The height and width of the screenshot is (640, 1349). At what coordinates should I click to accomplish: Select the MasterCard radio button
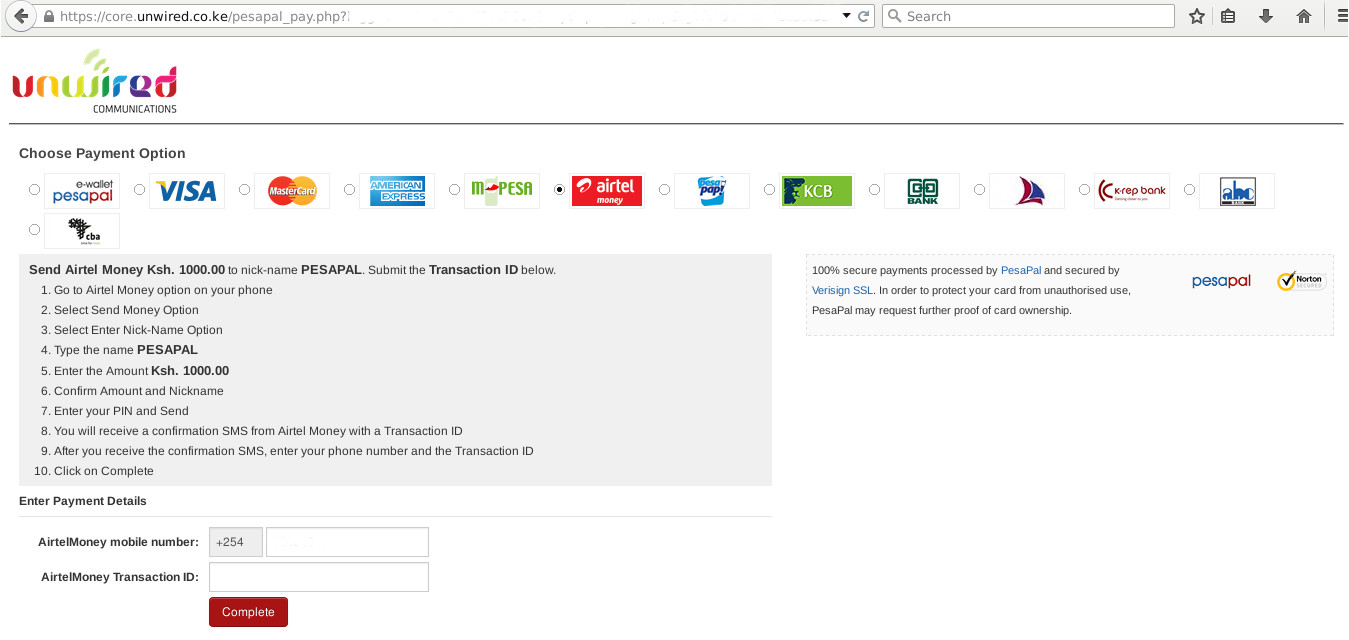tap(245, 189)
